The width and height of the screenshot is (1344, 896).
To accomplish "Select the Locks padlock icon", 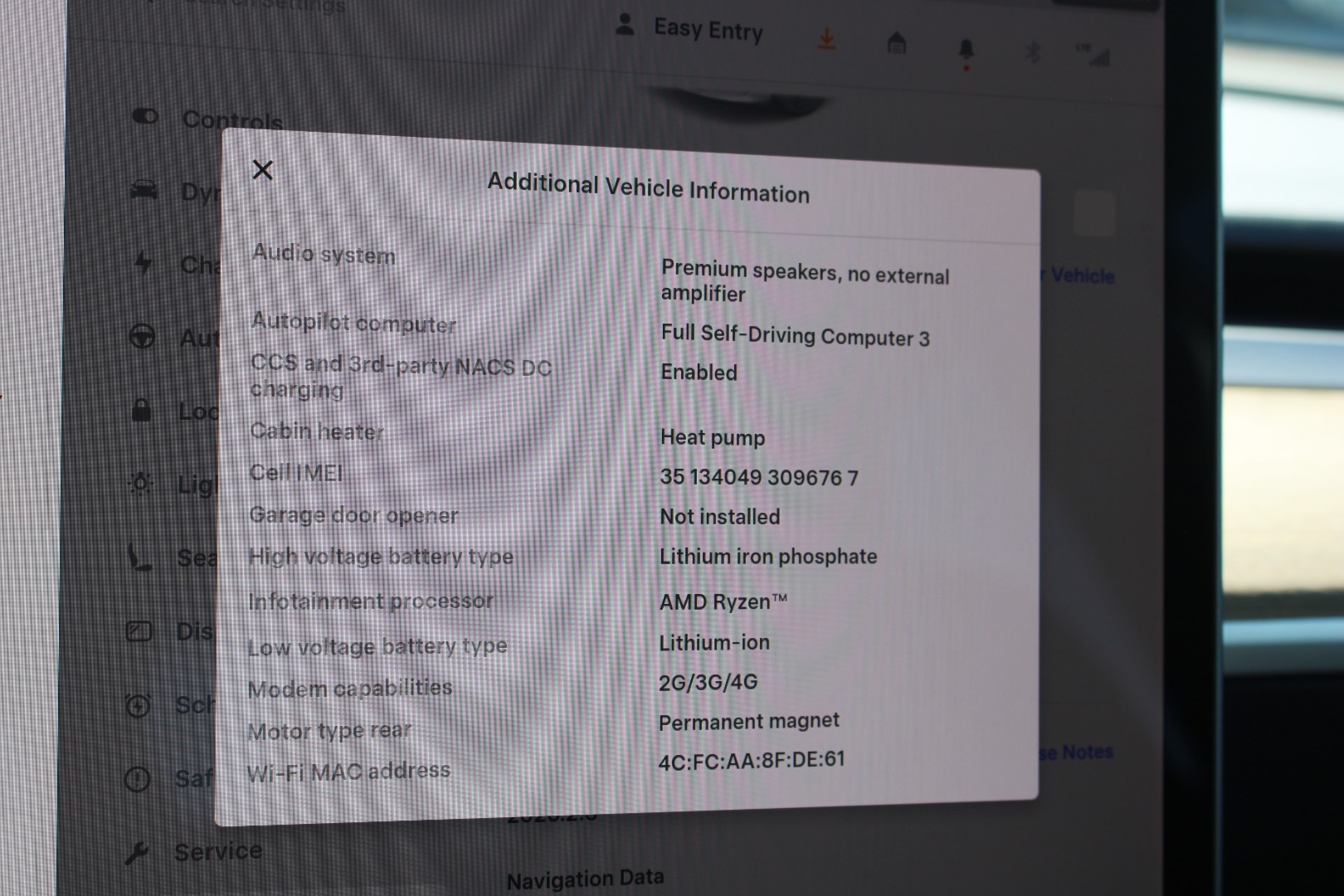I will 142,410.
